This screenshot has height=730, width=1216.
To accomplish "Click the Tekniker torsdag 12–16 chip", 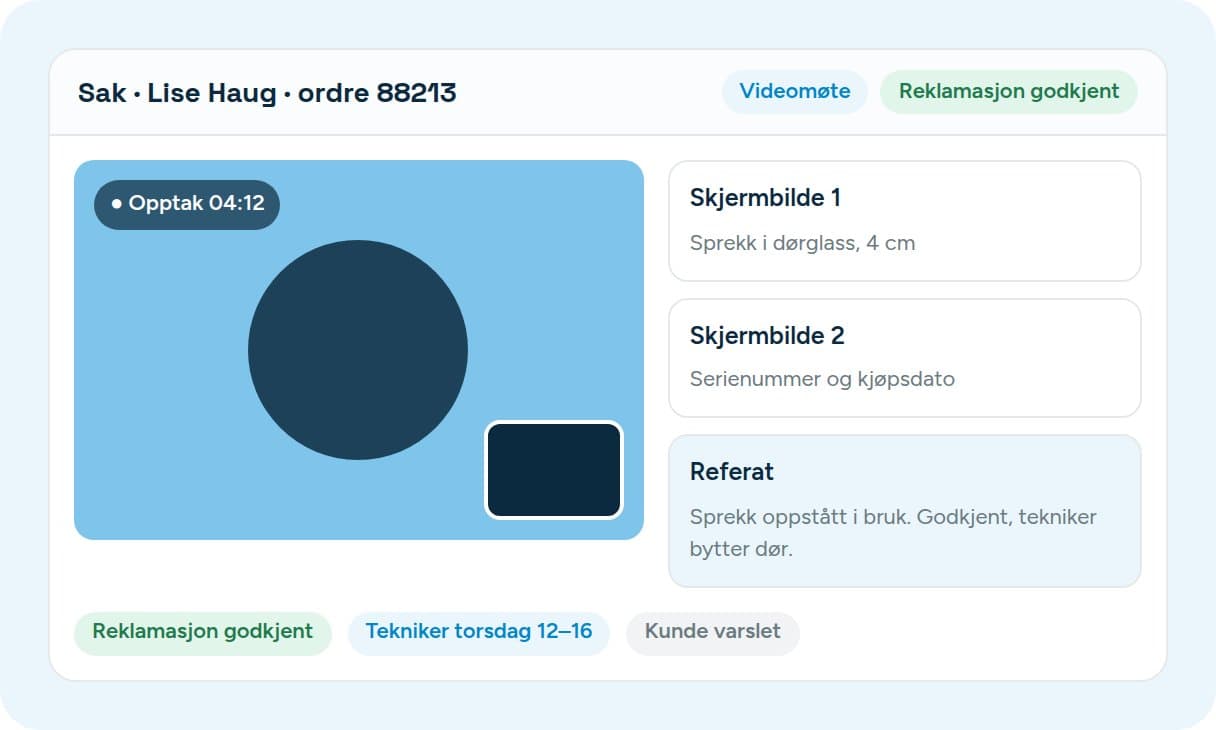I will 479,633.
